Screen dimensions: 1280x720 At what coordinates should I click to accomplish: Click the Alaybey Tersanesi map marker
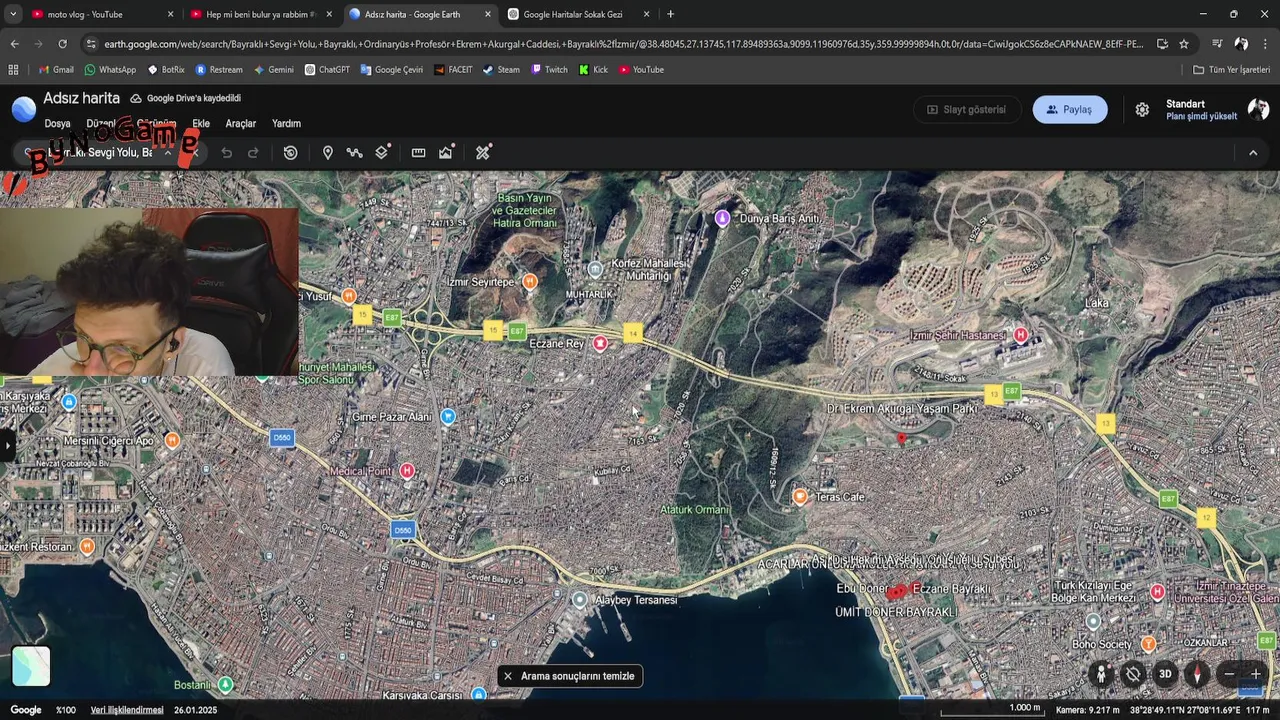click(579, 599)
